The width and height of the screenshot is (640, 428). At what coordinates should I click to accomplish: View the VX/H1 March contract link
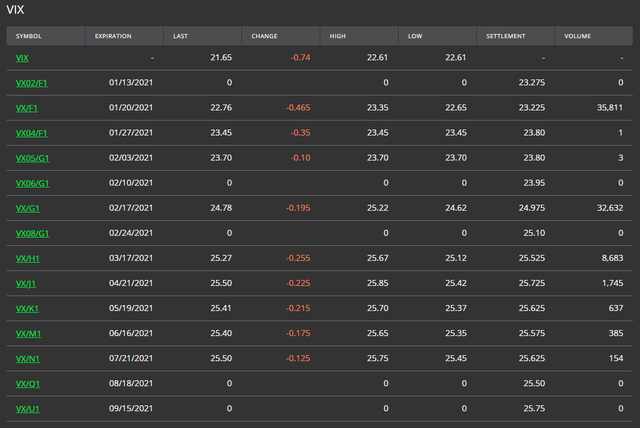tap(27, 258)
